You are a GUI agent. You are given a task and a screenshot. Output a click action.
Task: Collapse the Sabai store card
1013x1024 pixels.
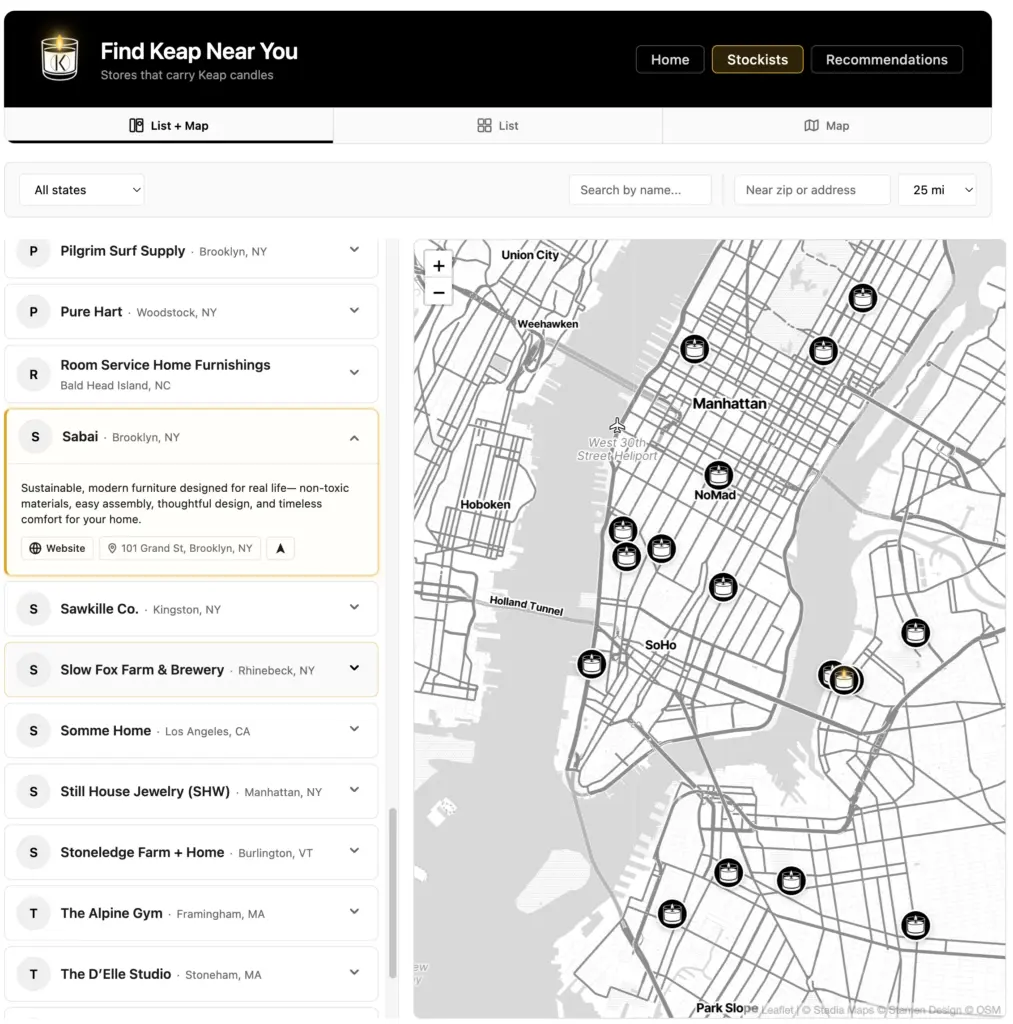pyautogui.click(x=354, y=438)
